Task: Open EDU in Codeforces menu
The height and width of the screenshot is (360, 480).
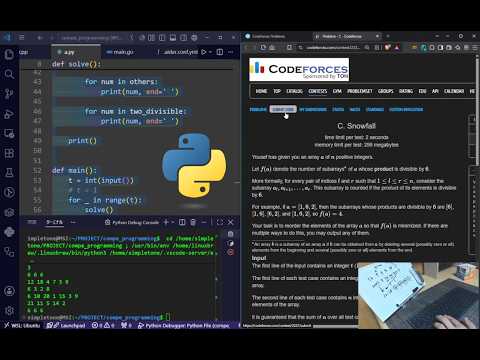Action: (x=422, y=91)
